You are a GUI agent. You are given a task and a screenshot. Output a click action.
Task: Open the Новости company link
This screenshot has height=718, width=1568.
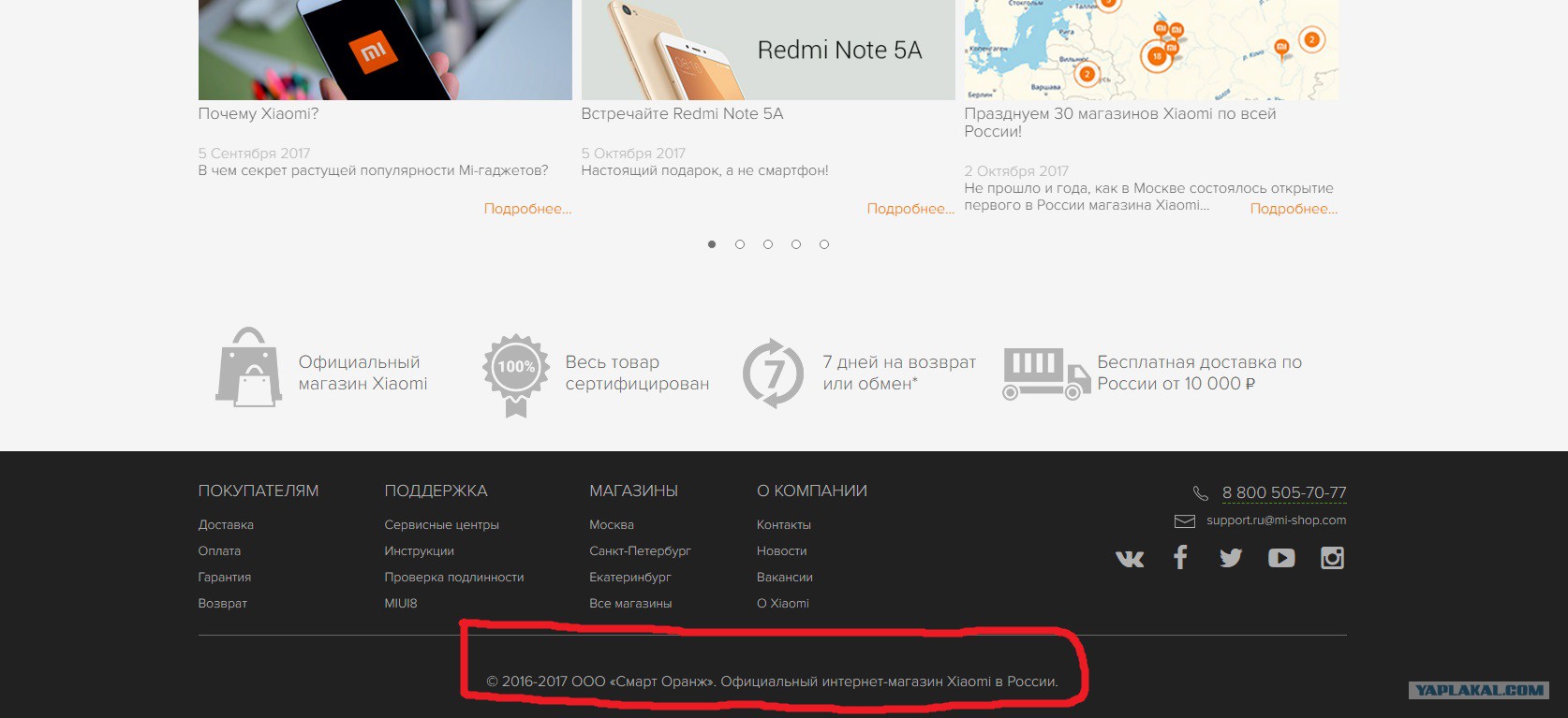pos(782,551)
